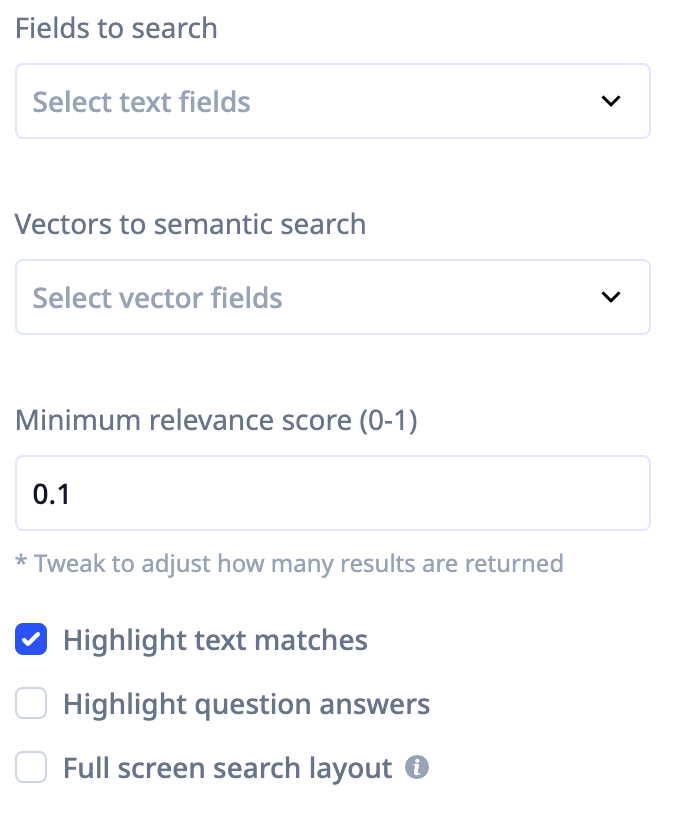676x818 pixels.
Task: Click the Full screen search layout label
Action: click(227, 768)
